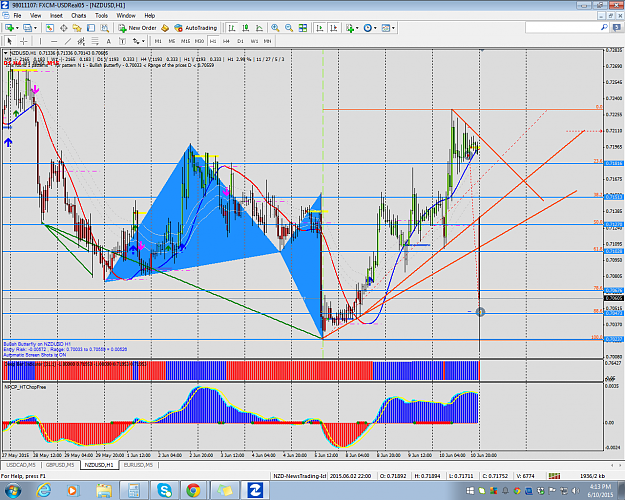Select the bar chart display icon

coord(232,28)
